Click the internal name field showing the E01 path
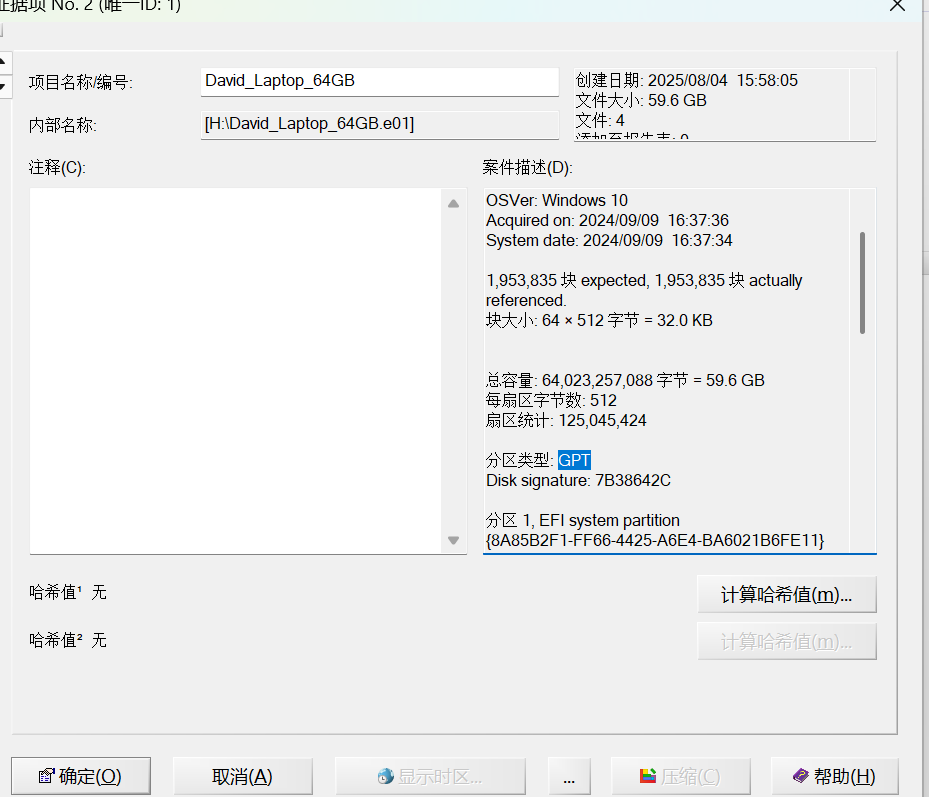 378,124
